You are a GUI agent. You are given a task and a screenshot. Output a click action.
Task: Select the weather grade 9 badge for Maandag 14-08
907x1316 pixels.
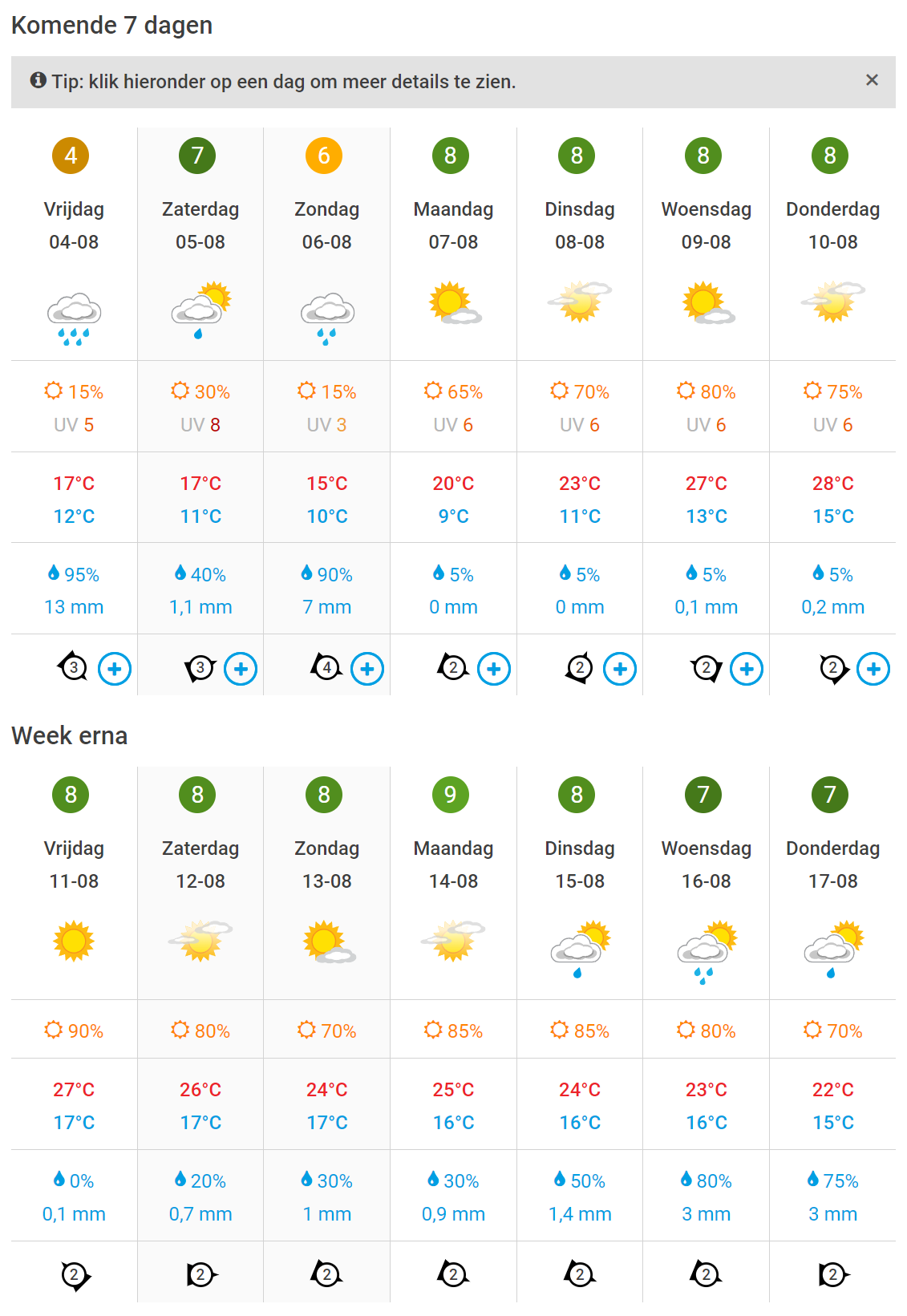pyautogui.click(x=451, y=795)
